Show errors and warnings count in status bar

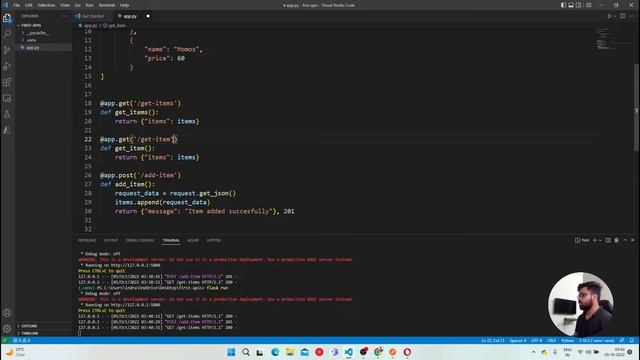coord(21,340)
